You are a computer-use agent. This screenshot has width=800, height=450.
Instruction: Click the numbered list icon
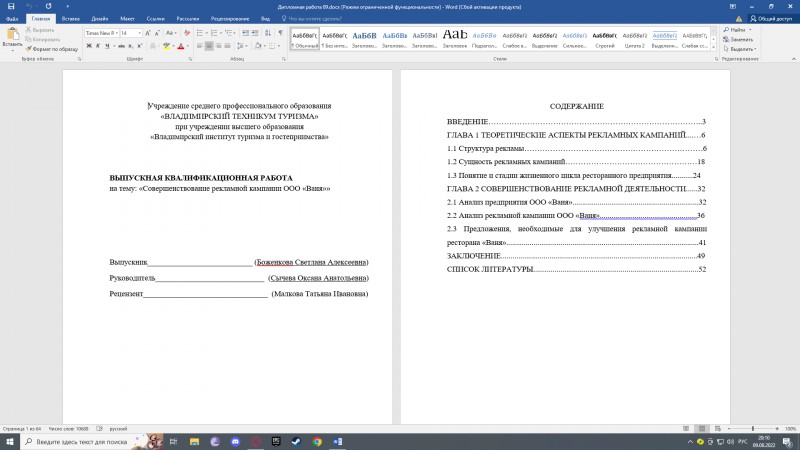pos(214,33)
